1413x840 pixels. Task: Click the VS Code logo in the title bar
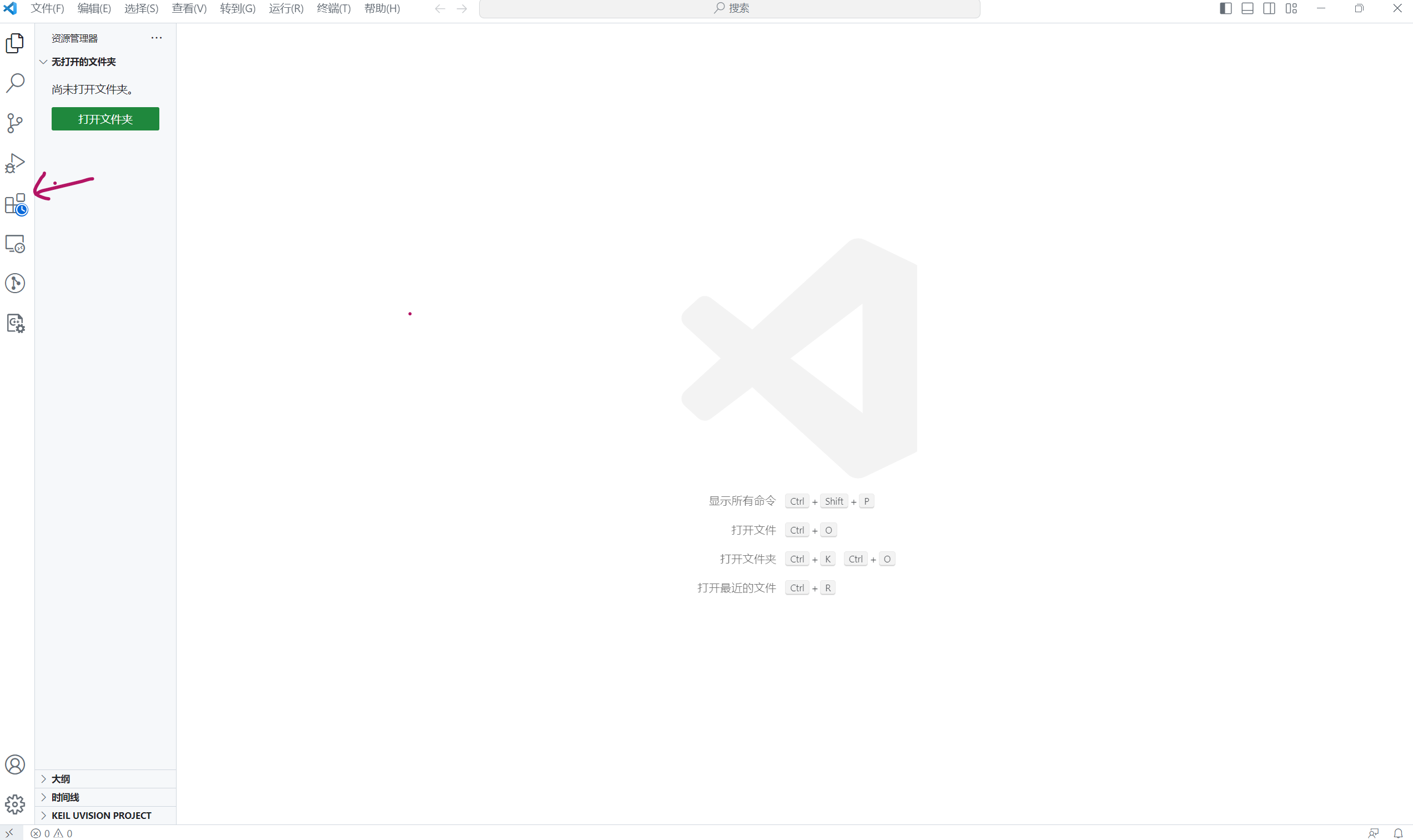pos(10,8)
